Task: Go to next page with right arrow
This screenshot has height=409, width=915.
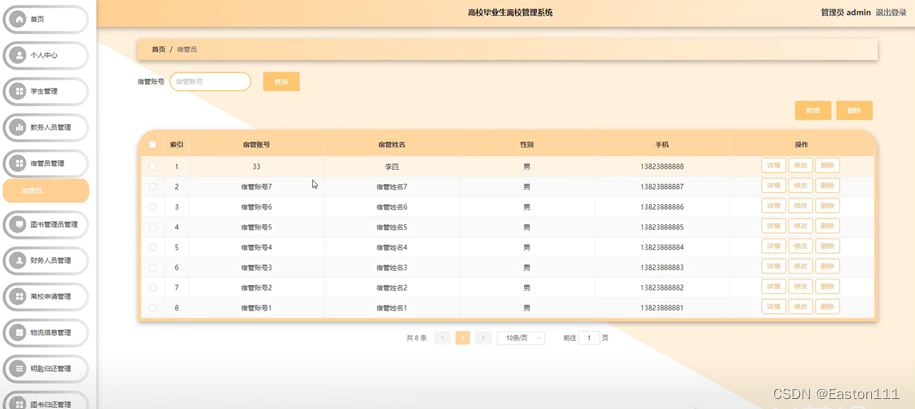Action: (483, 338)
